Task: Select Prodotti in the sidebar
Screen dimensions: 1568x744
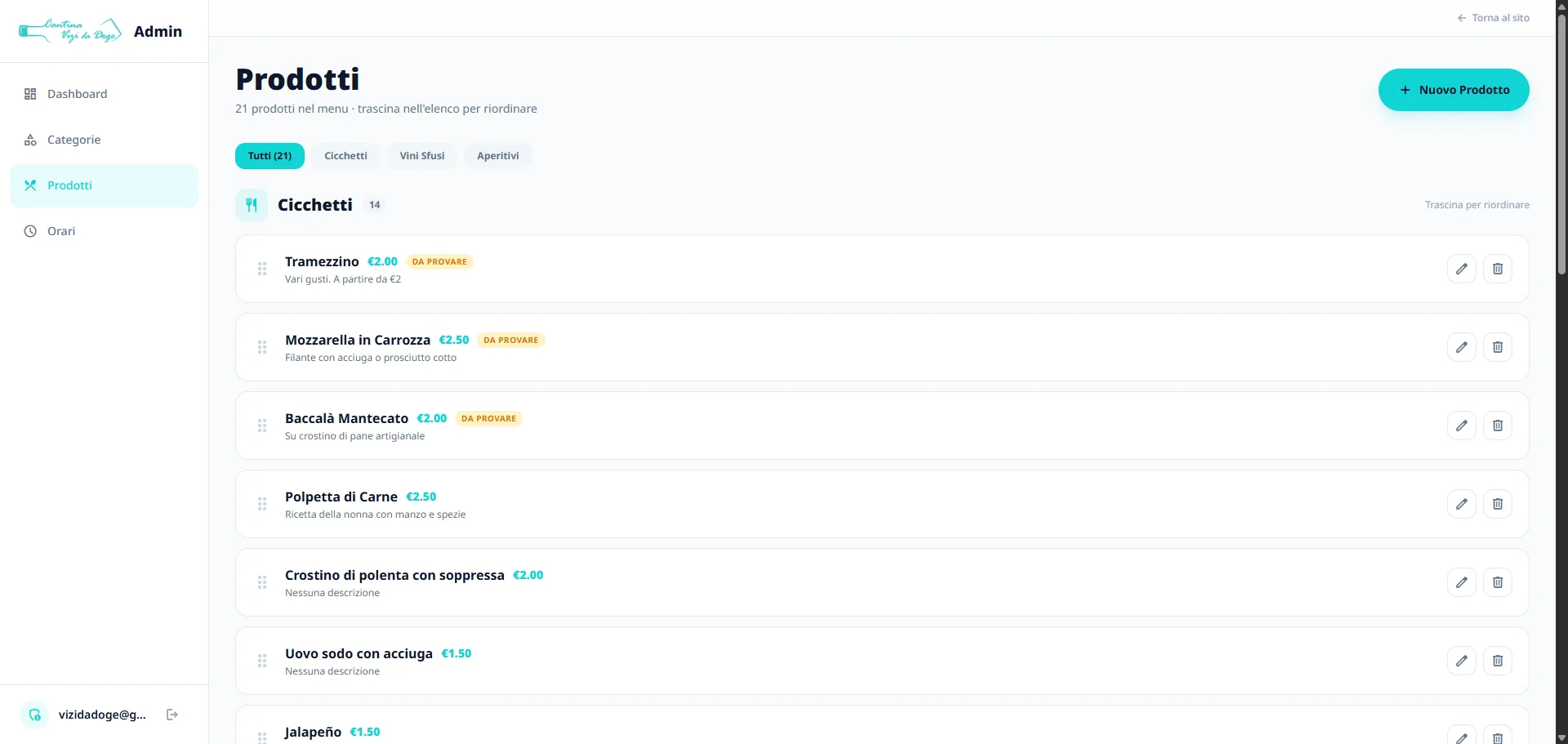Action: 104,185
